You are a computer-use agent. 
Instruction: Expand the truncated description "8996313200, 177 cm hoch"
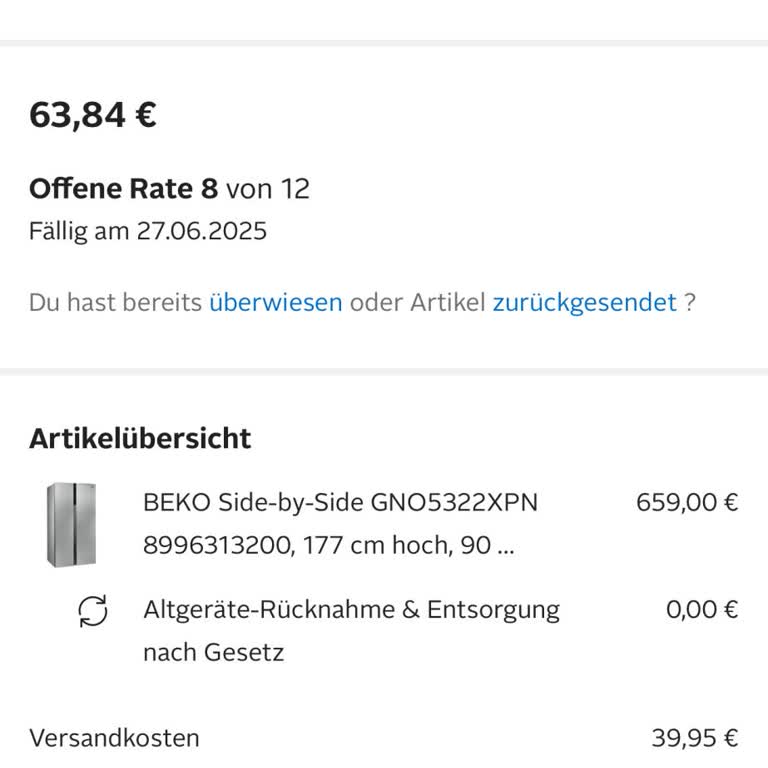pyautogui.click(x=329, y=546)
